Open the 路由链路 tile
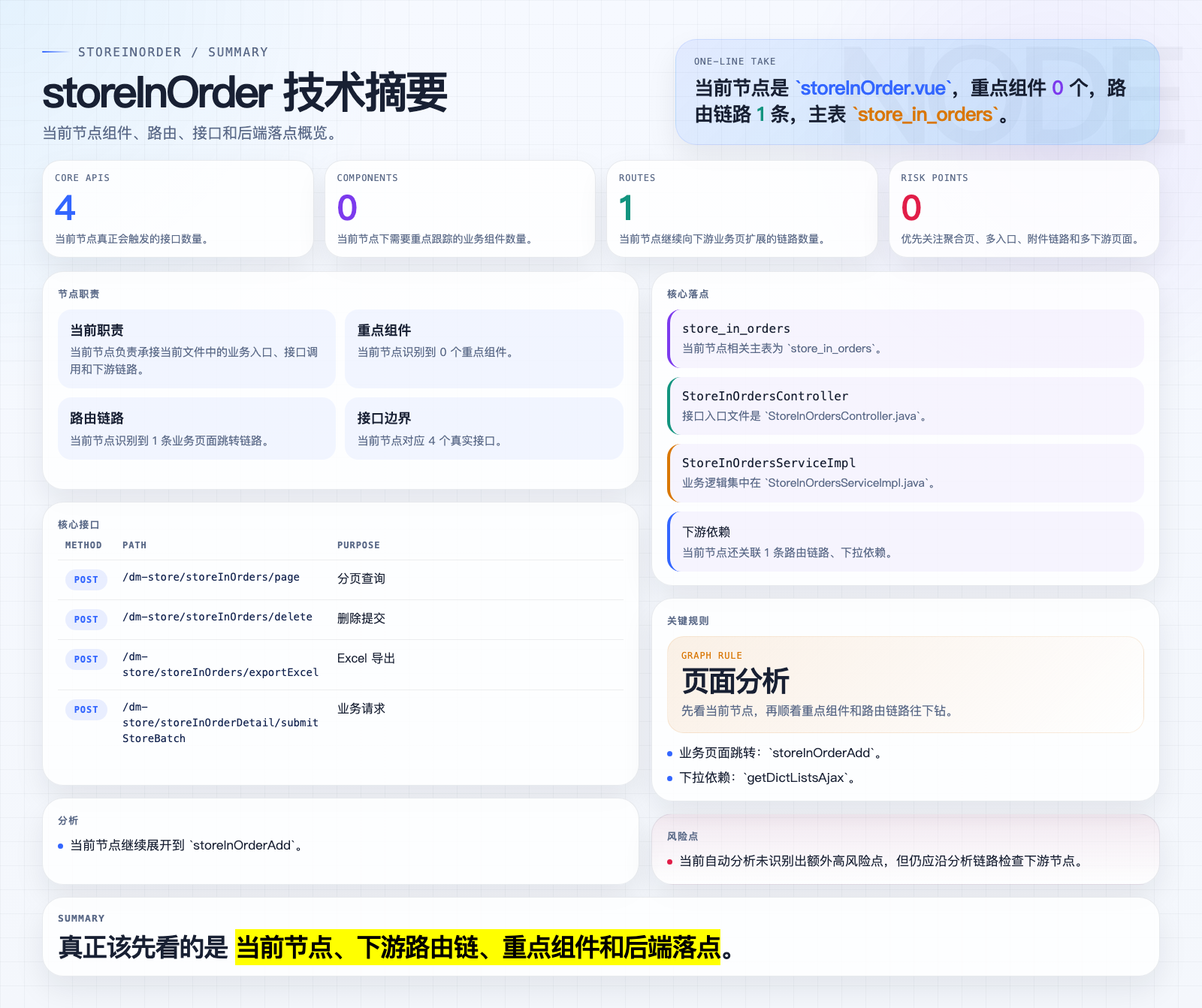Image resolution: width=1202 pixels, height=1008 pixels. [x=197, y=428]
